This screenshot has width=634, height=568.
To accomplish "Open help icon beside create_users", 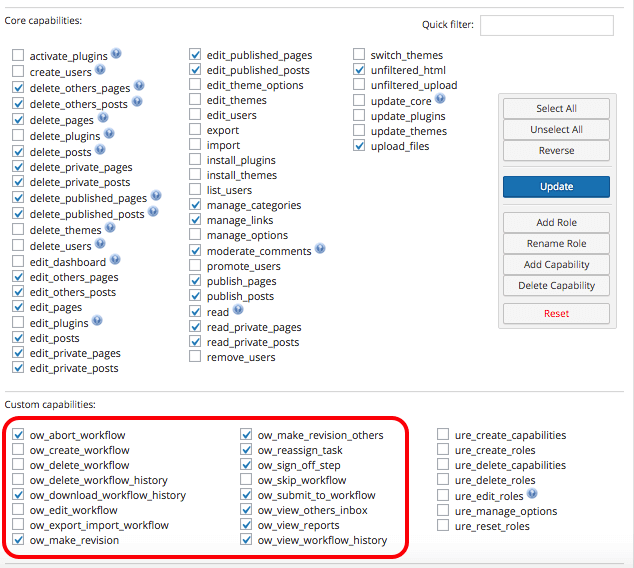I will [100, 70].
